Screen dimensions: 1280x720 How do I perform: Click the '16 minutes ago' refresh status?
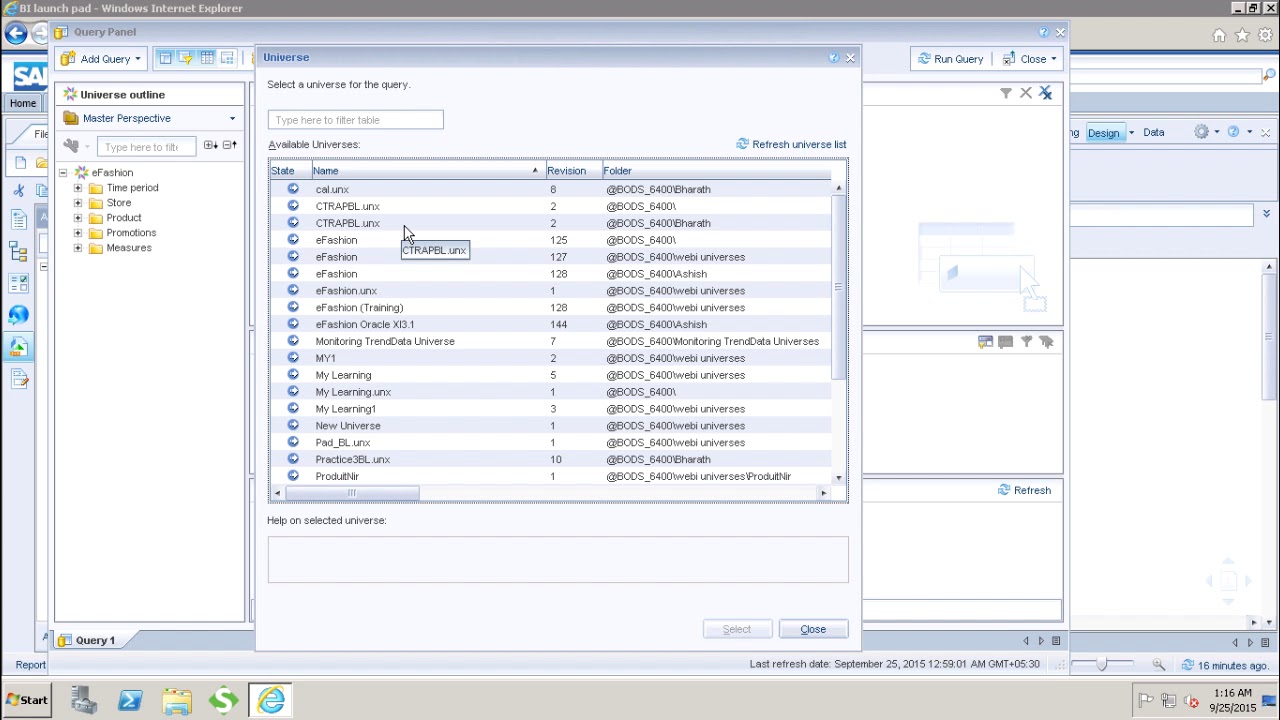(1226, 665)
